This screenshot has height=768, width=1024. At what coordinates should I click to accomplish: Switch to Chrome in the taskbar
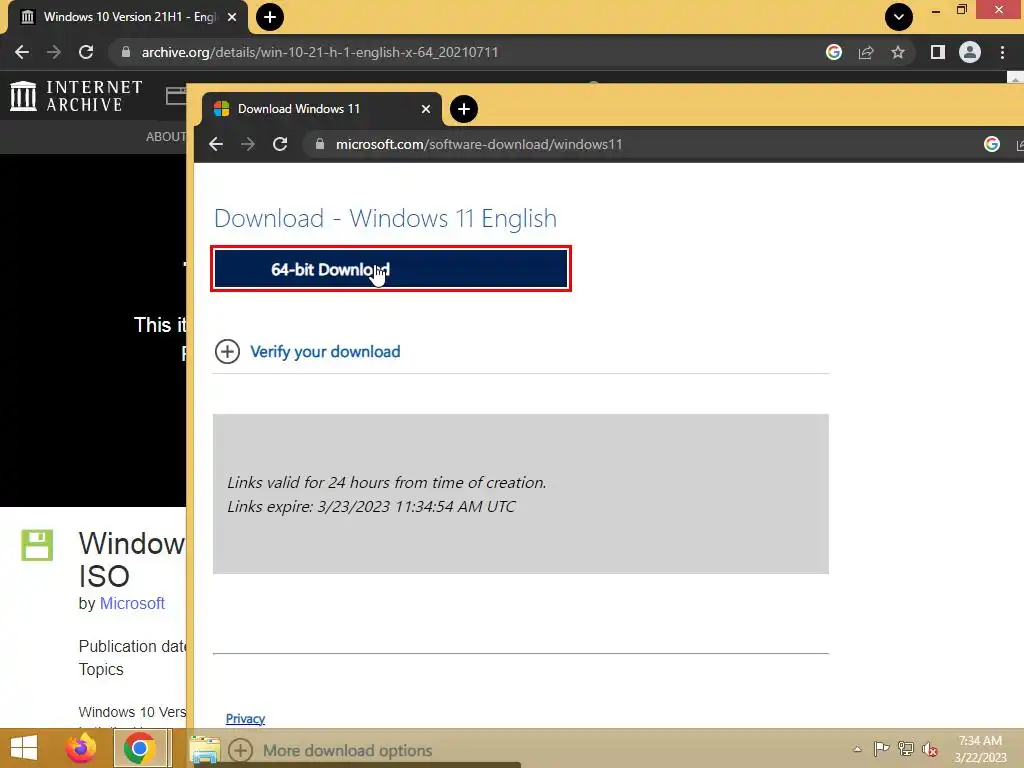[x=140, y=749]
